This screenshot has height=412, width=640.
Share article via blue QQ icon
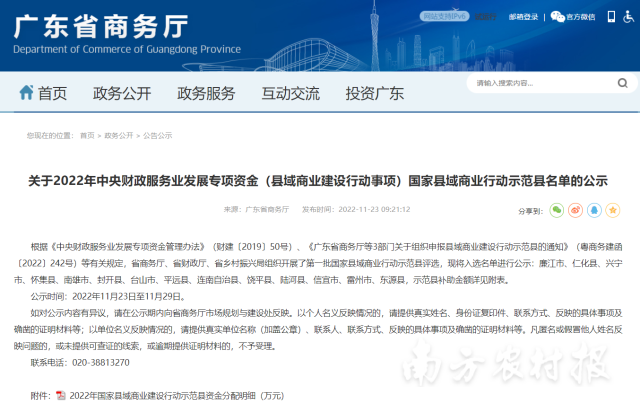pyautogui.click(x=594, y=211)
